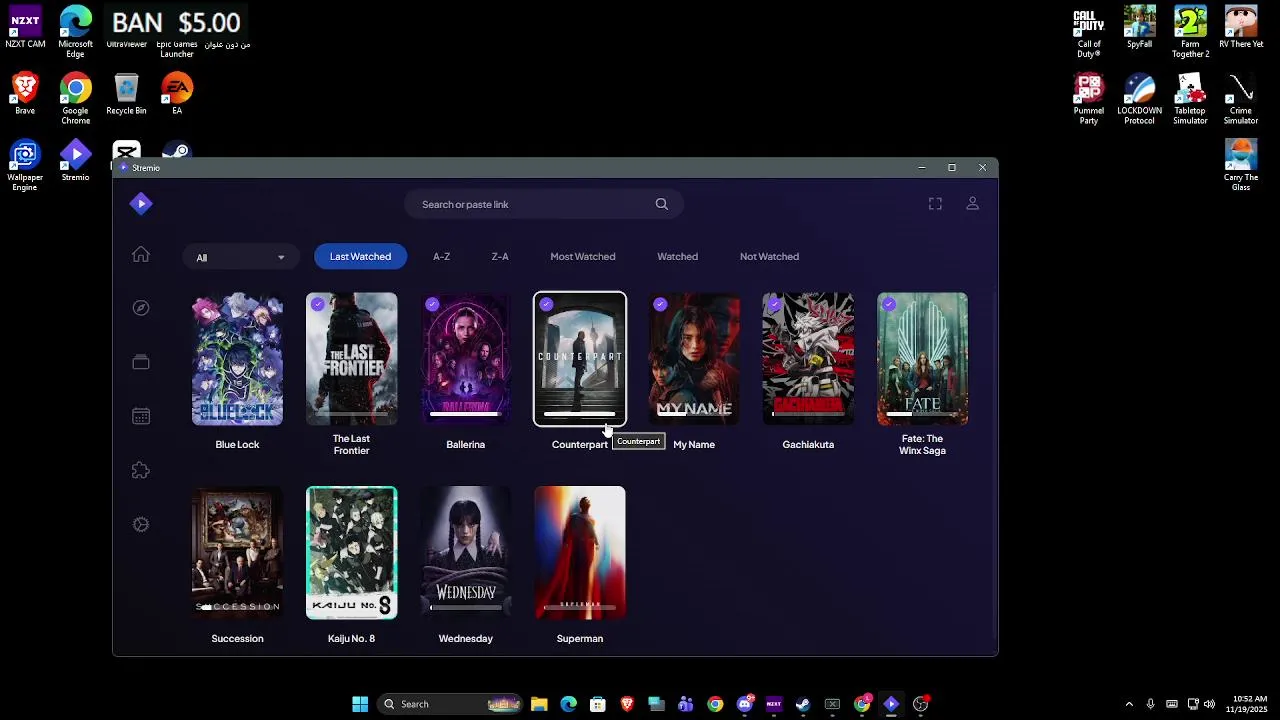1280x720 pixels.
Task: Expand the 'All' type filter dropdown
Action: 240,257
